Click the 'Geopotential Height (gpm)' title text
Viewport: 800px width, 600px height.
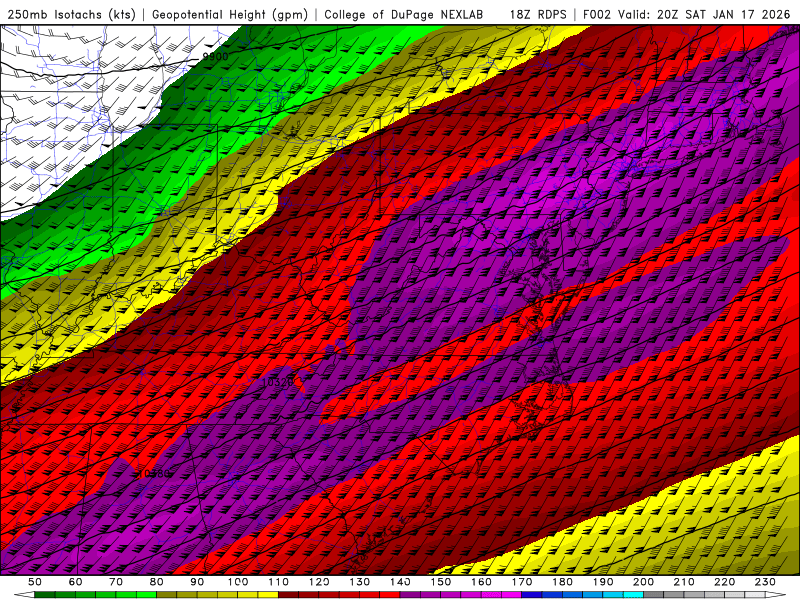click(230, 15)
